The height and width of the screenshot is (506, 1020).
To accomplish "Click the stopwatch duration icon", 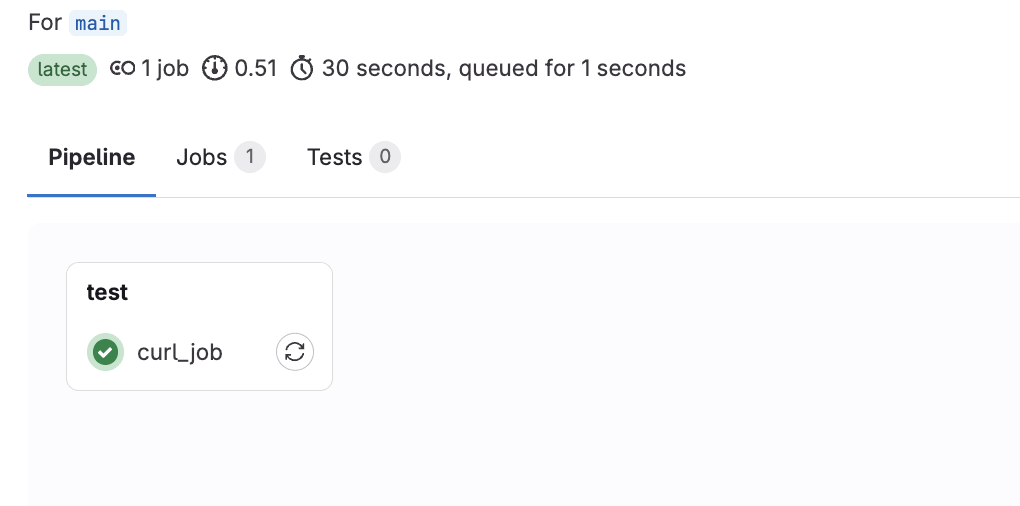I will point(302,68).
